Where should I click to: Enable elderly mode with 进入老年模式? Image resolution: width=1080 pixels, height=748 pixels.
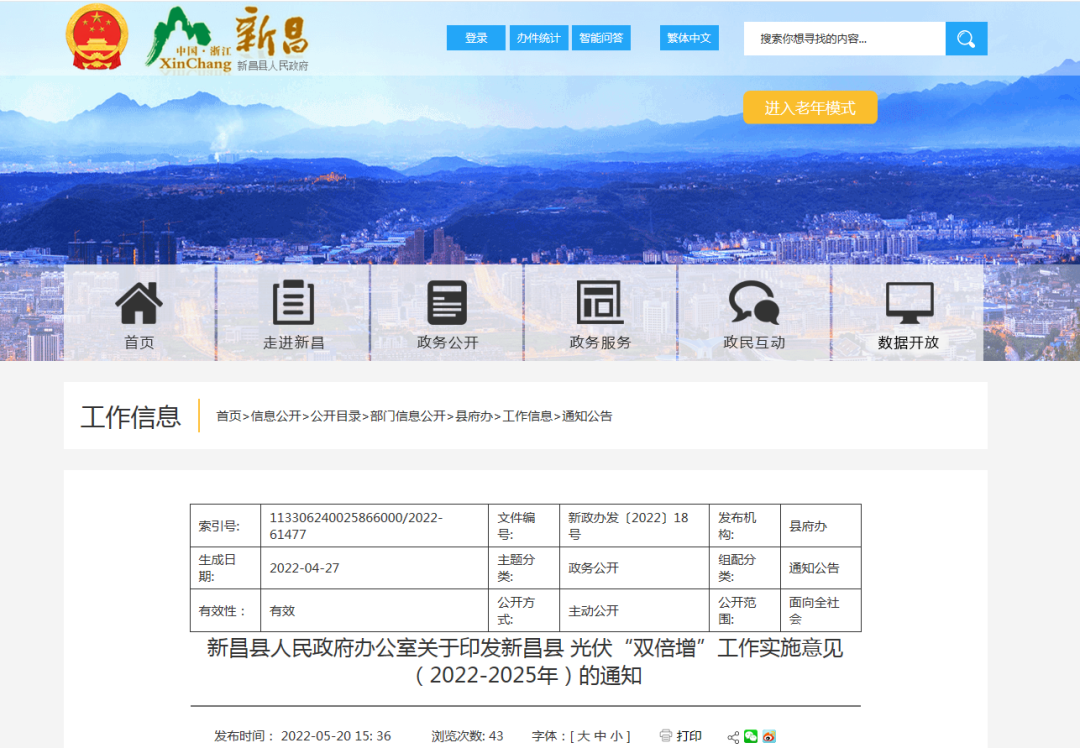click(810, 108)
